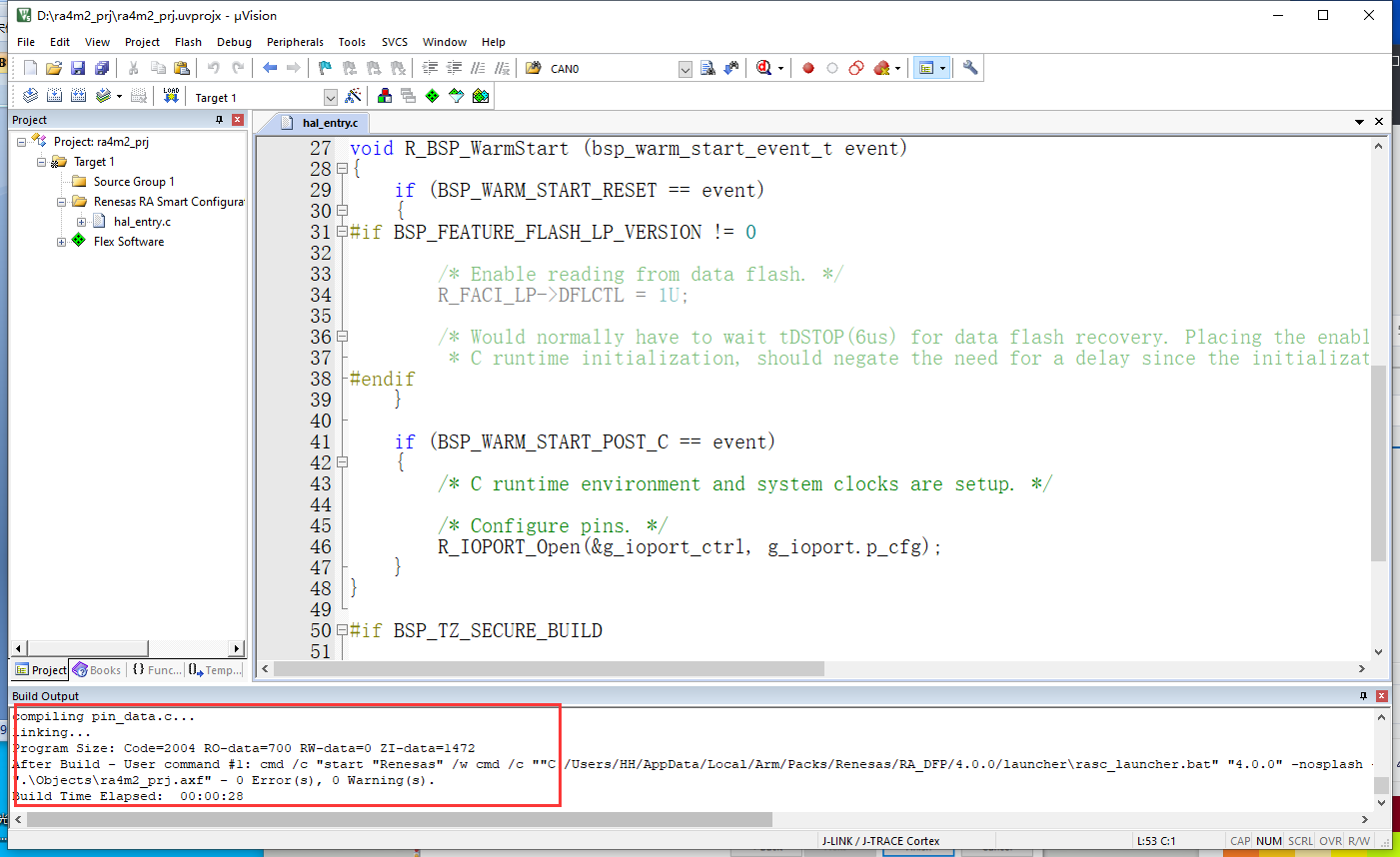Close the Project panel with its red X
This screenshot has height=857, width=1400.
coord(238,119)
